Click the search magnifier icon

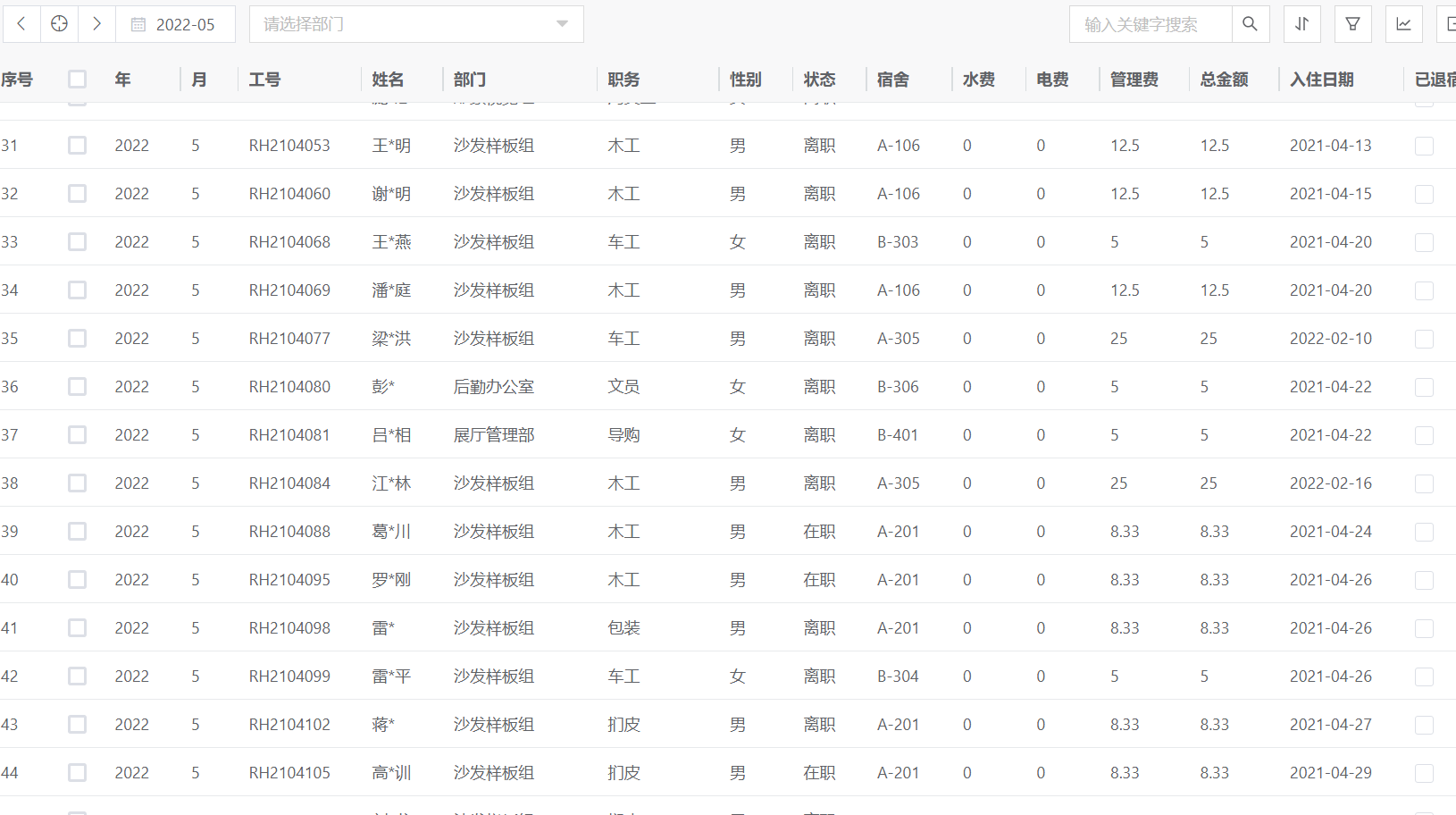tap(1251, 24)
